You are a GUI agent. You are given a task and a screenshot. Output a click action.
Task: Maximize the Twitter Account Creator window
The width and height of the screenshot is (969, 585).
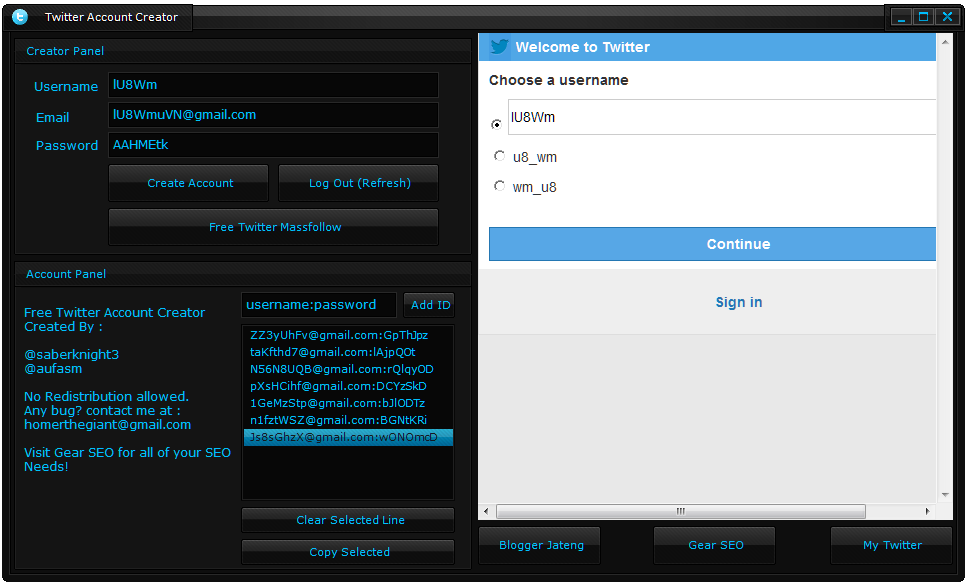coord(923,17)
